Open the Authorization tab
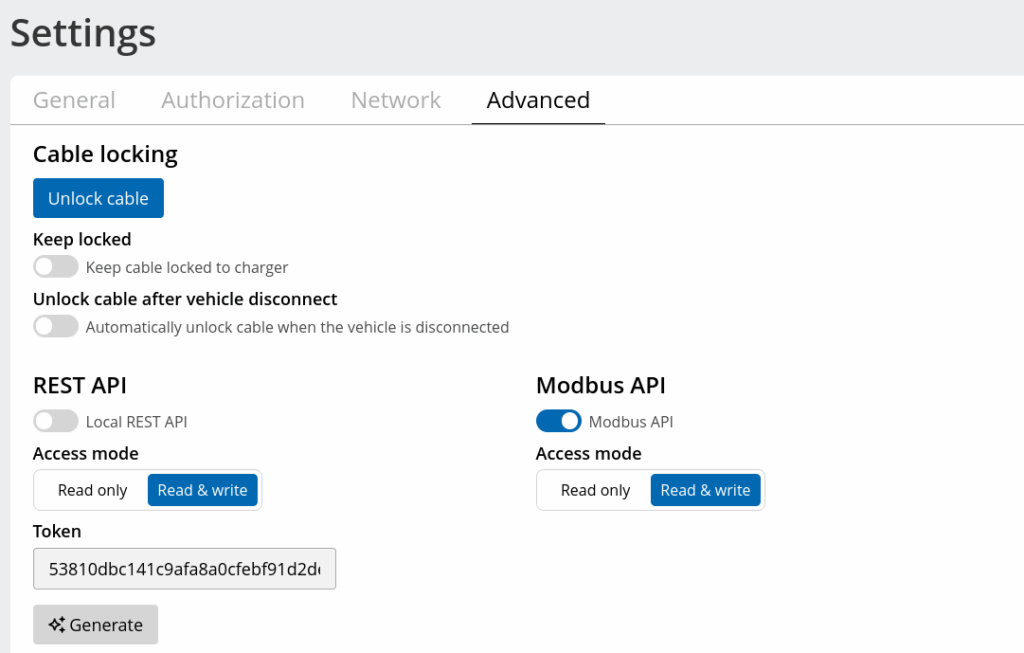 pos(232,100)
